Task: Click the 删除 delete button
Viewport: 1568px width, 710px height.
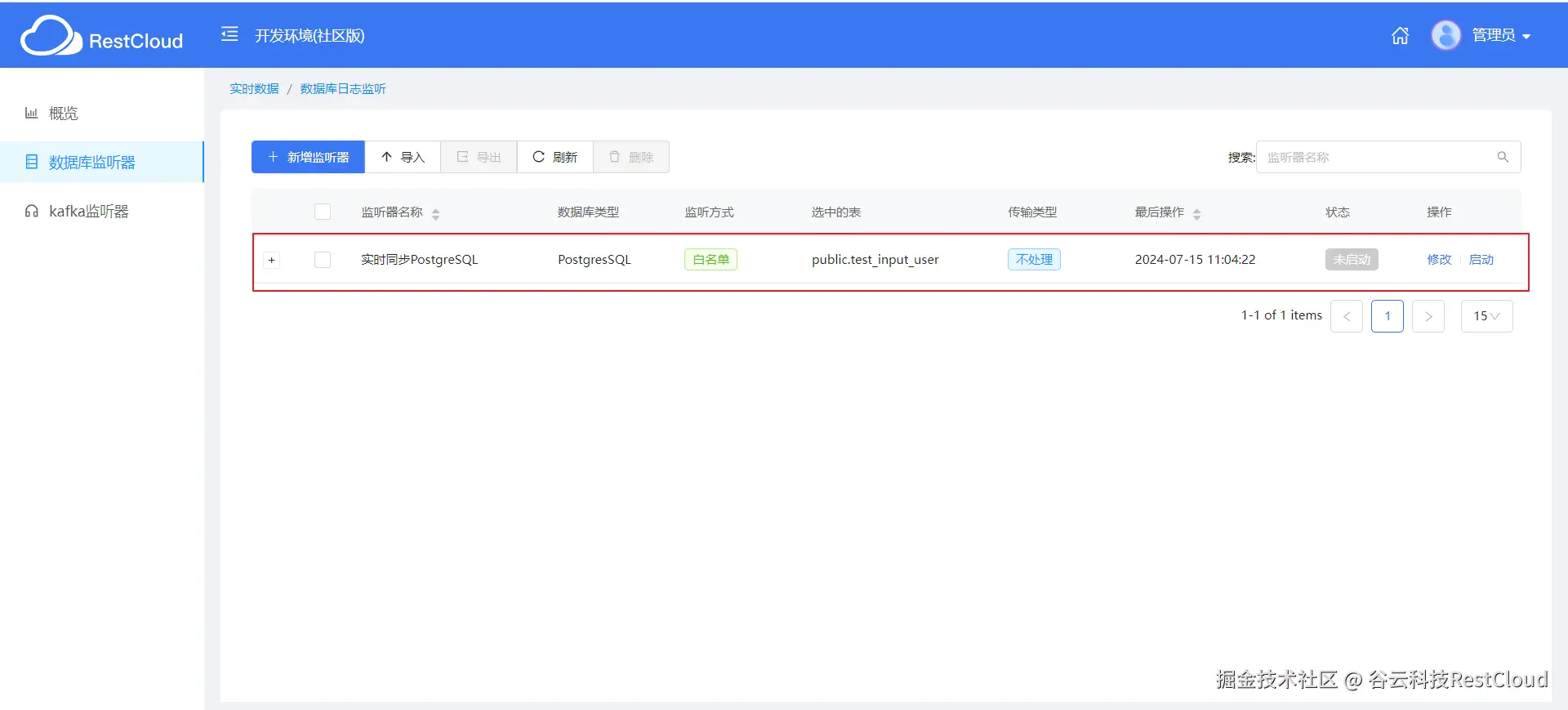Action: click(x=631, y=157)
